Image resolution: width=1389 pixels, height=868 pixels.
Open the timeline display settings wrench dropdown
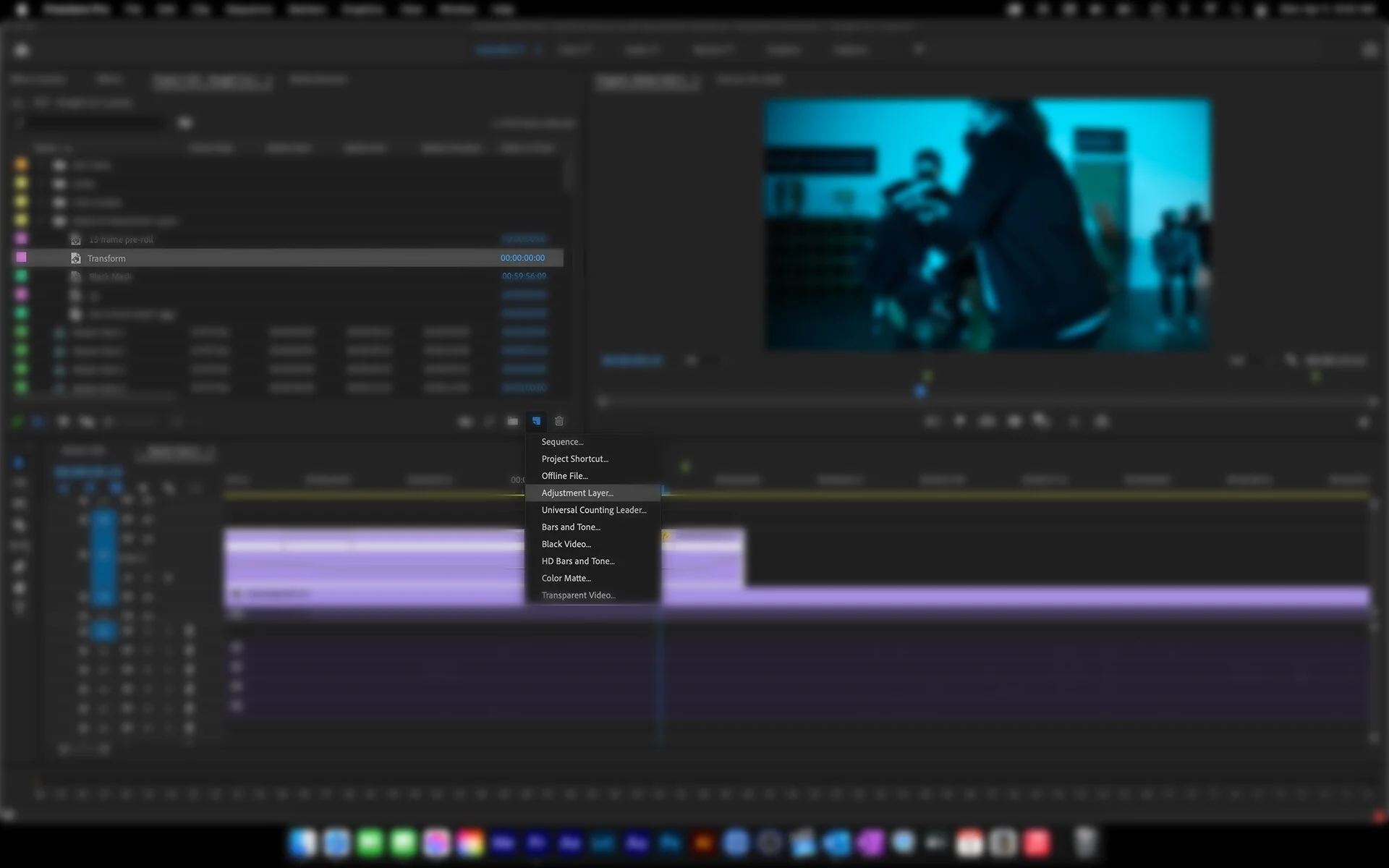[170, 489]
